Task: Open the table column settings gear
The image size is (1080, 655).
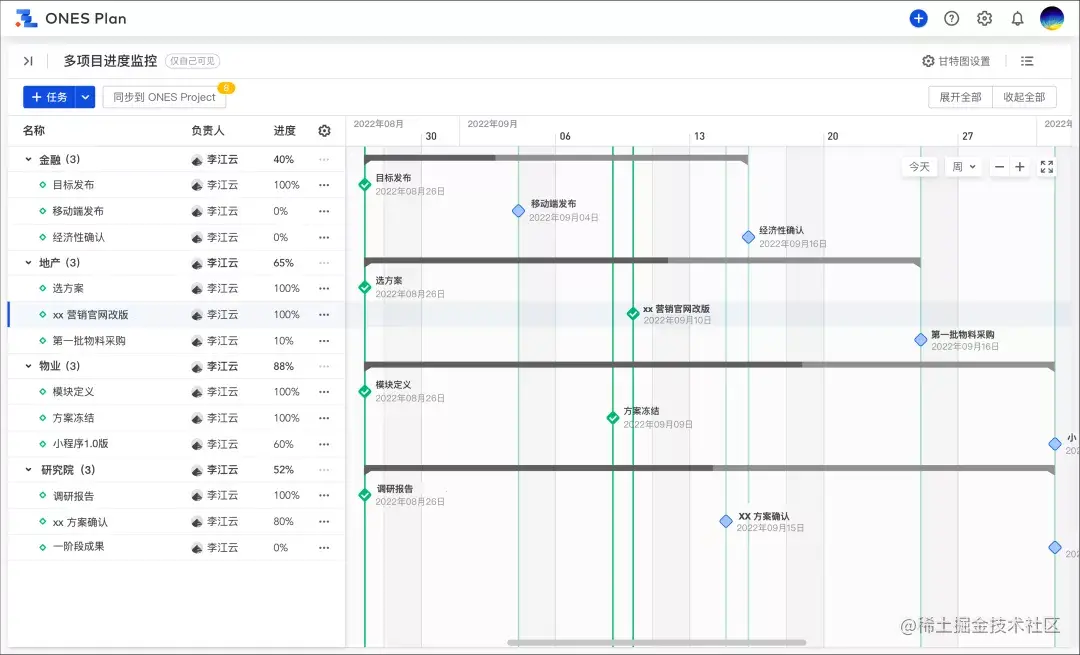Action: 324,131
